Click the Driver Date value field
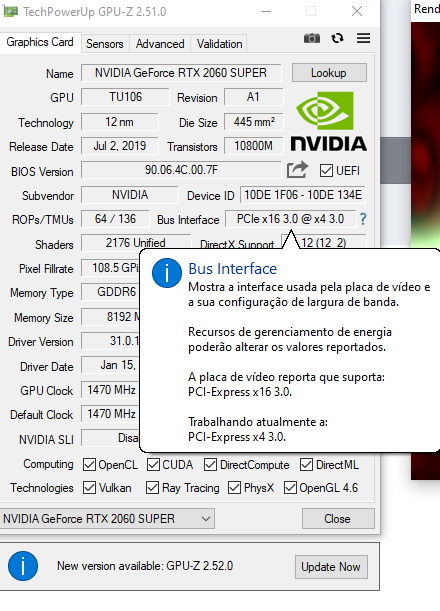 [x=111, y=366]
